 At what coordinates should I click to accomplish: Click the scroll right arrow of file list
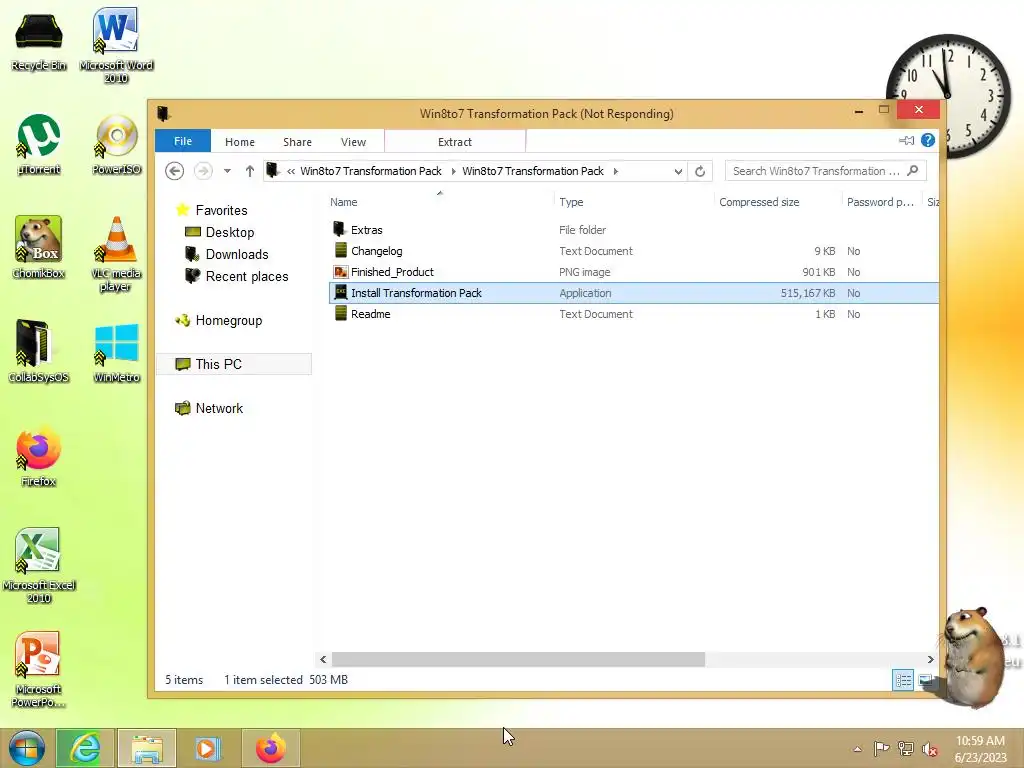[x=931, y=660]
